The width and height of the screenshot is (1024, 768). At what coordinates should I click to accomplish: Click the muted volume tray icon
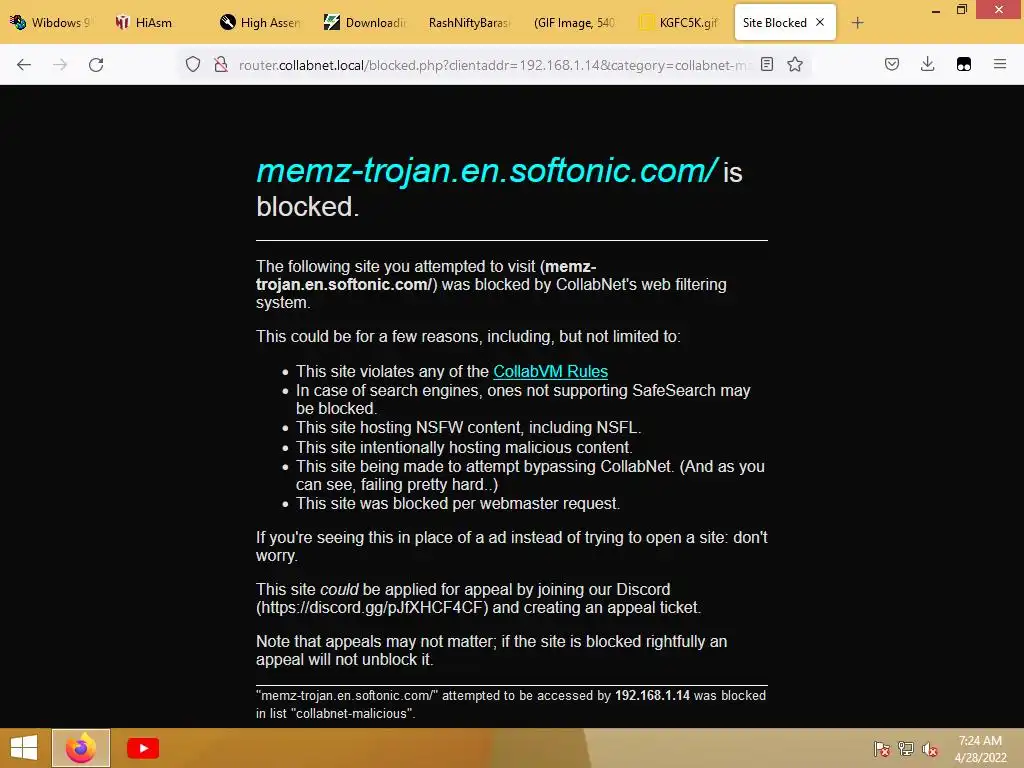(x=930, y=749)
